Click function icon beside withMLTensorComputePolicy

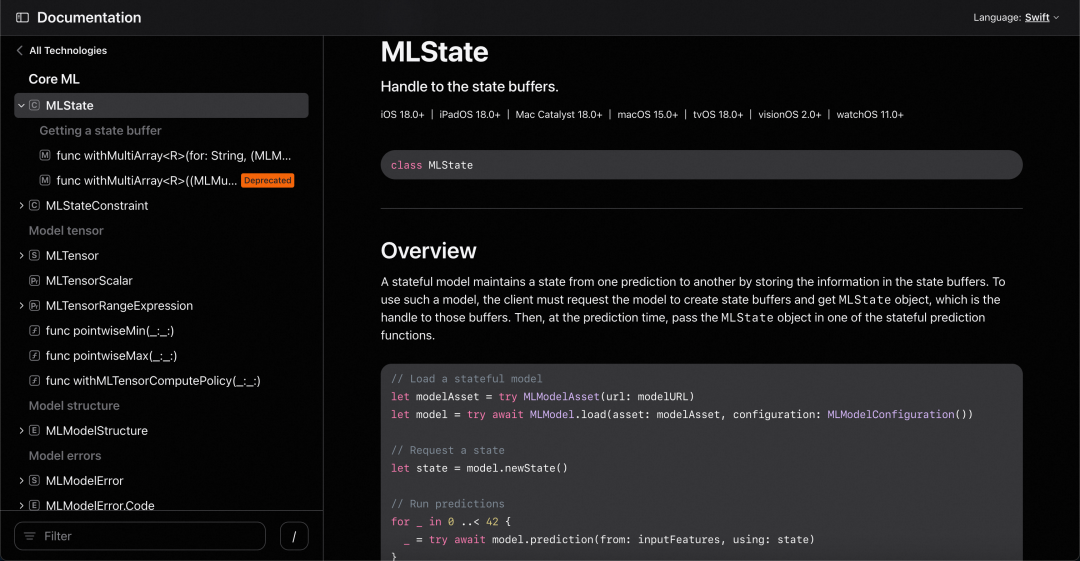(x=34, y=380)
